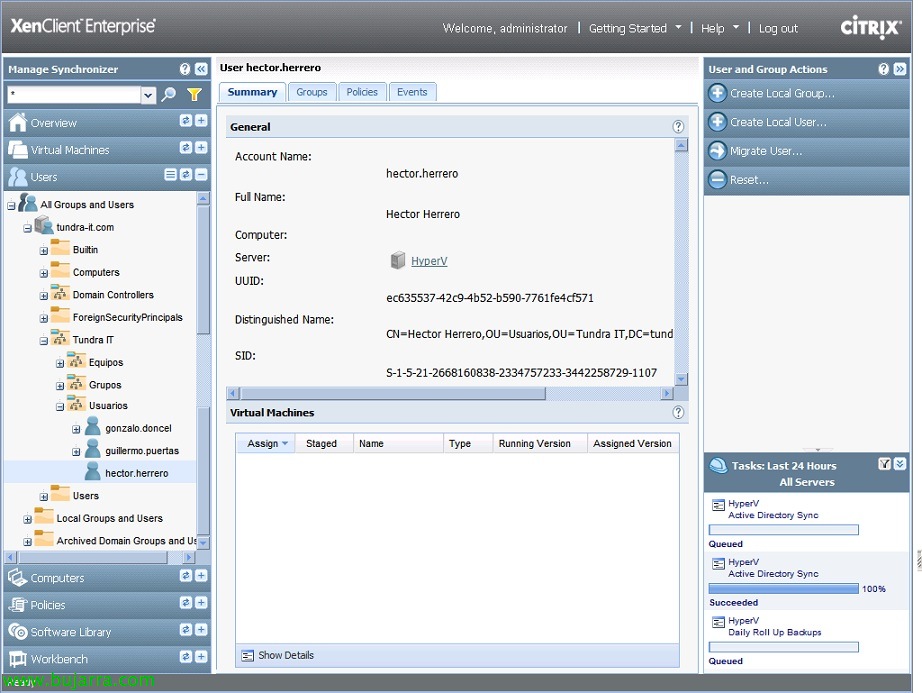Expand the Computers section
Screen dimensions: 922x693
201,575
